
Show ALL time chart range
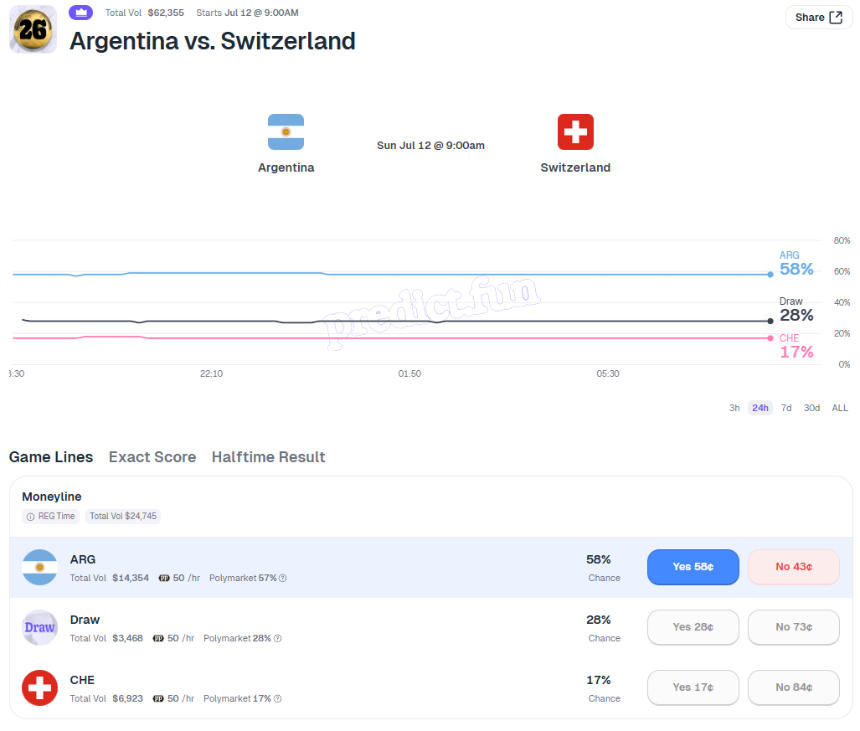[840, 407]
